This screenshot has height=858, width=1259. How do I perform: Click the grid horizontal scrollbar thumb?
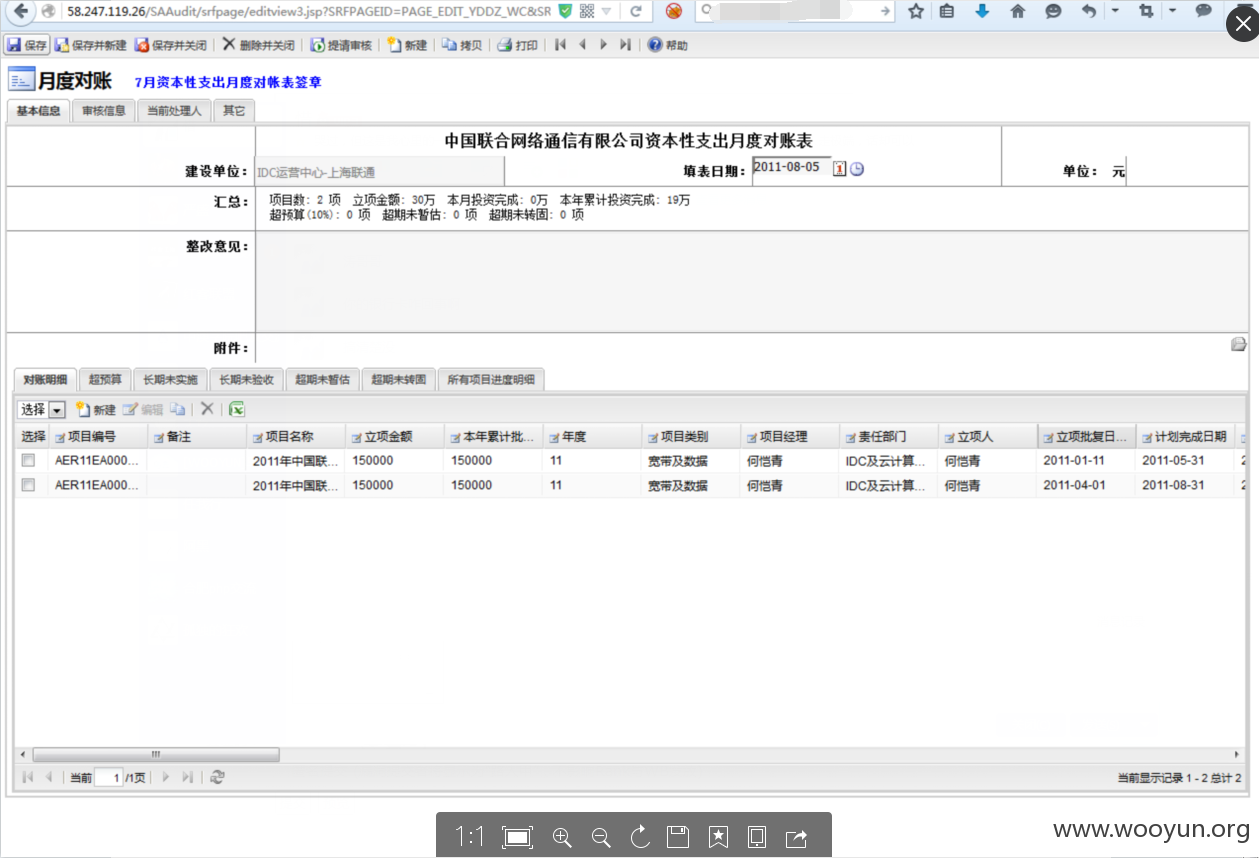click(156, 754)
